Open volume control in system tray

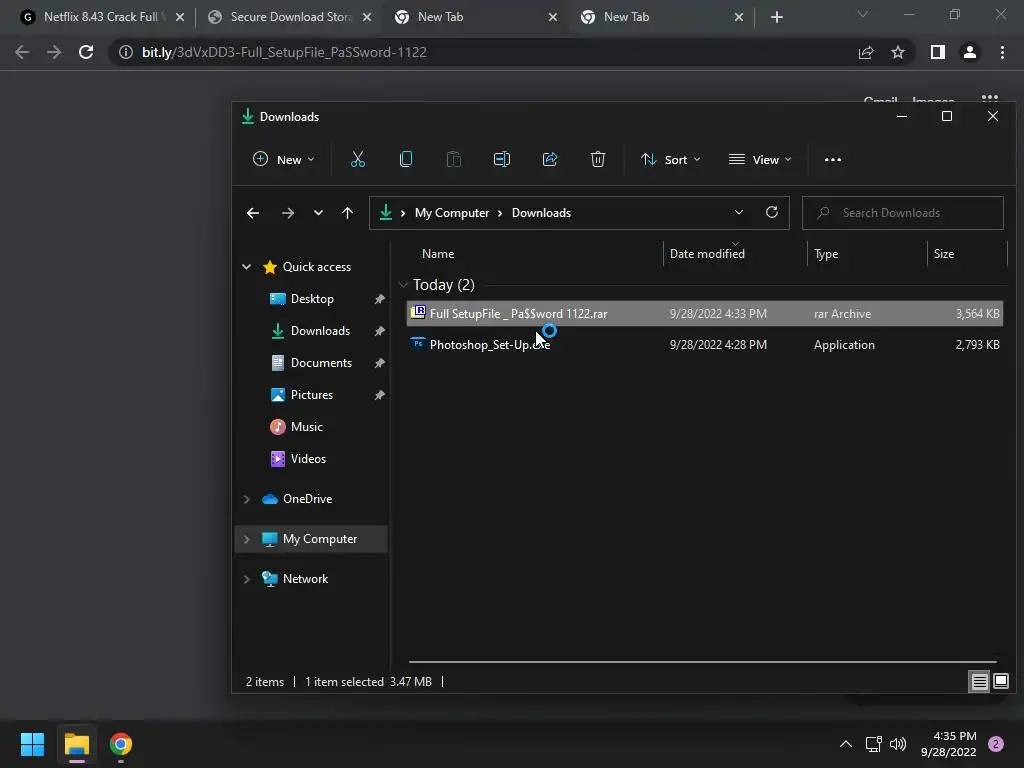pyautogui.click(x=898, y=744)
